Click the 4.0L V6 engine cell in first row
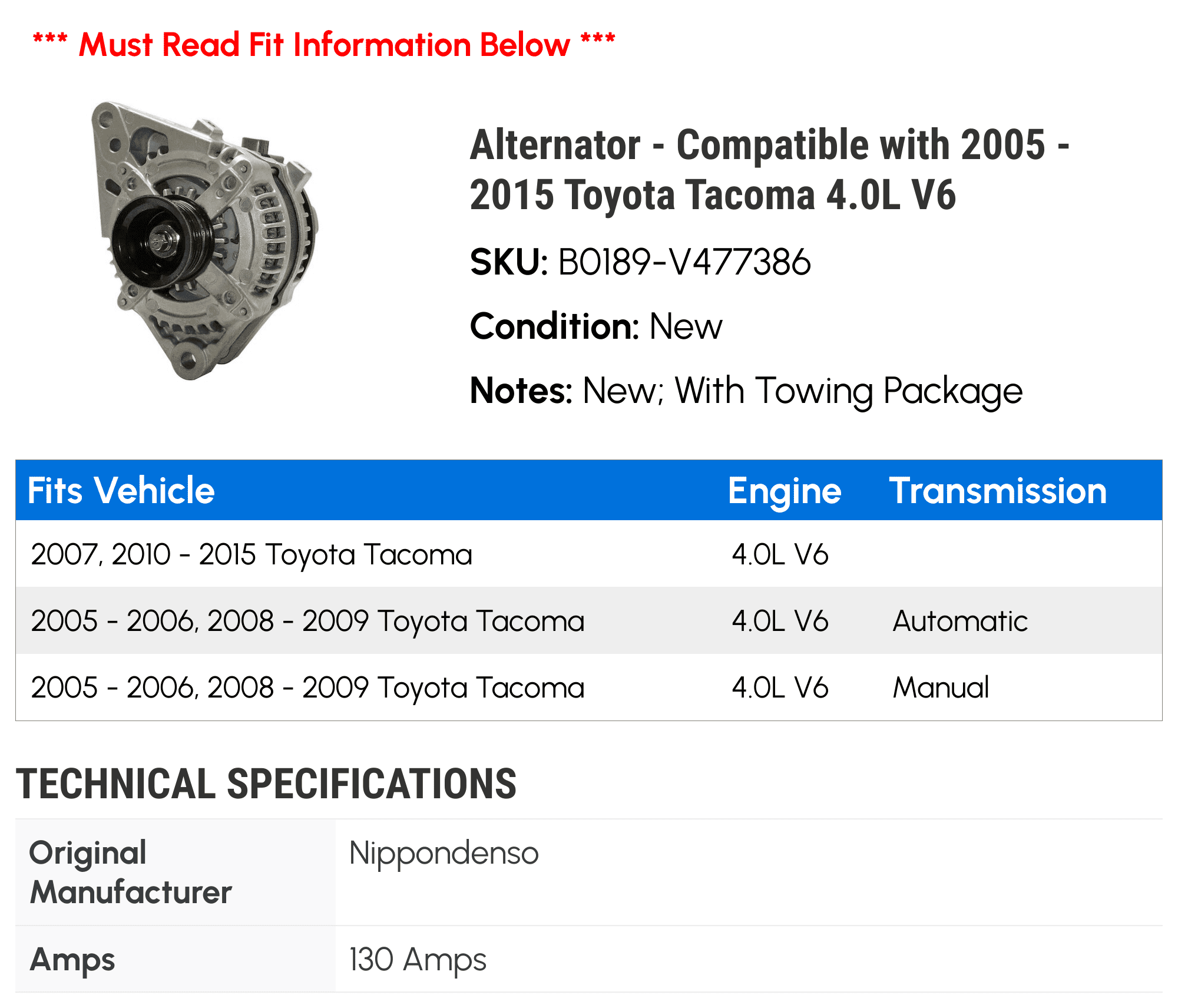The width and height of the screenshot is (1178, 1008). 780,554
